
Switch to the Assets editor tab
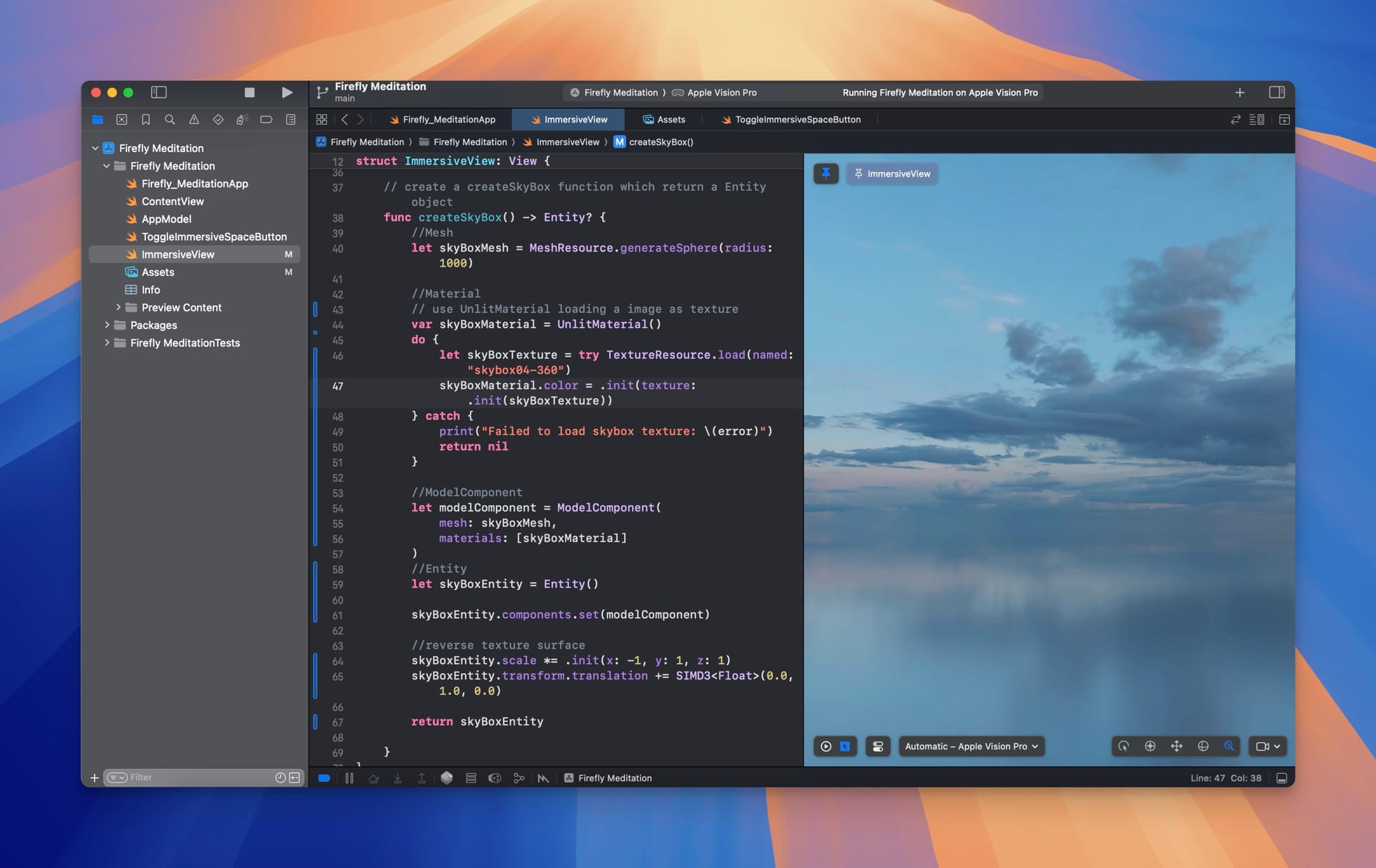[x=664, y=120]
